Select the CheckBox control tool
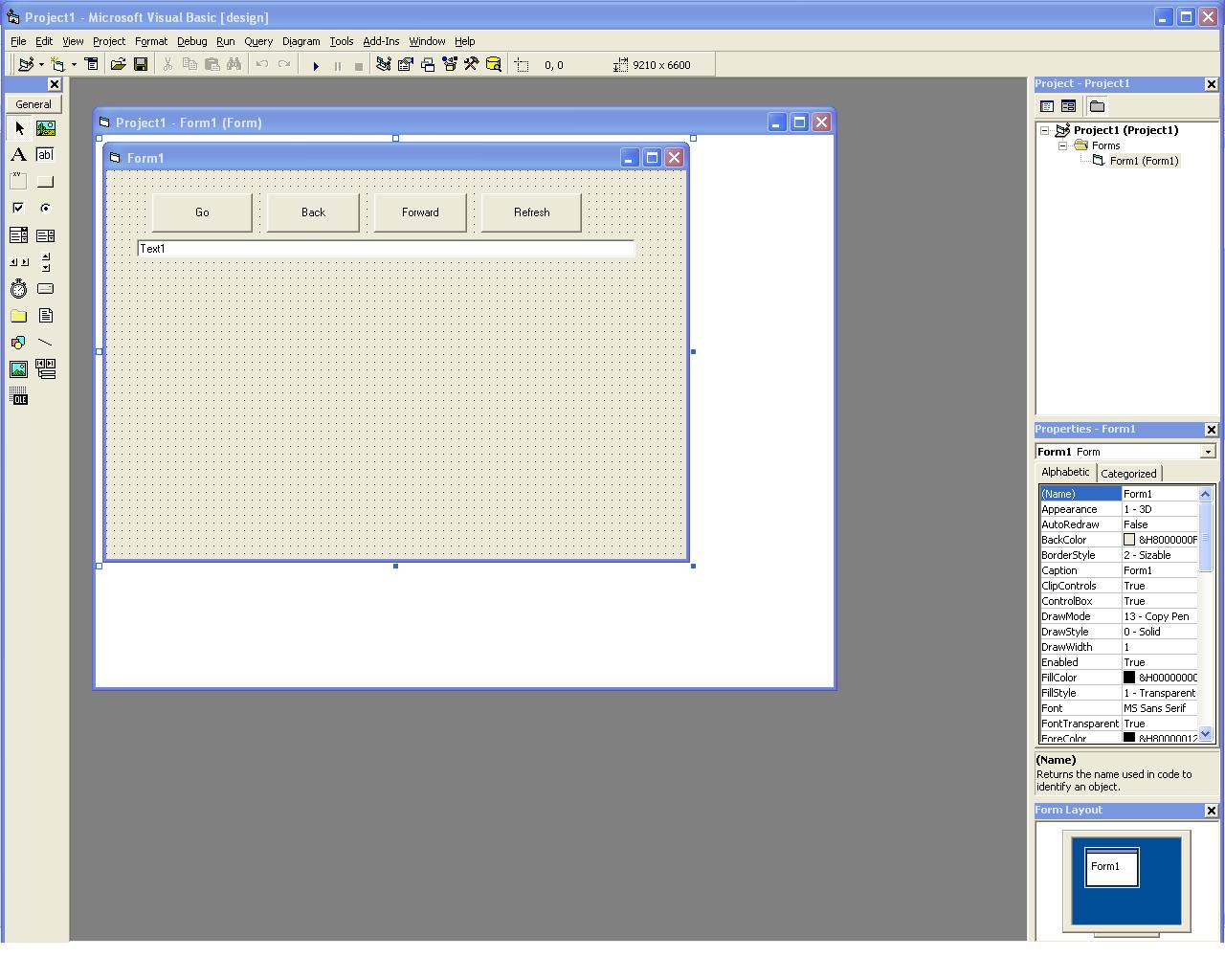The width and height of the screenshot is (1225, 980). pos(18,209)
